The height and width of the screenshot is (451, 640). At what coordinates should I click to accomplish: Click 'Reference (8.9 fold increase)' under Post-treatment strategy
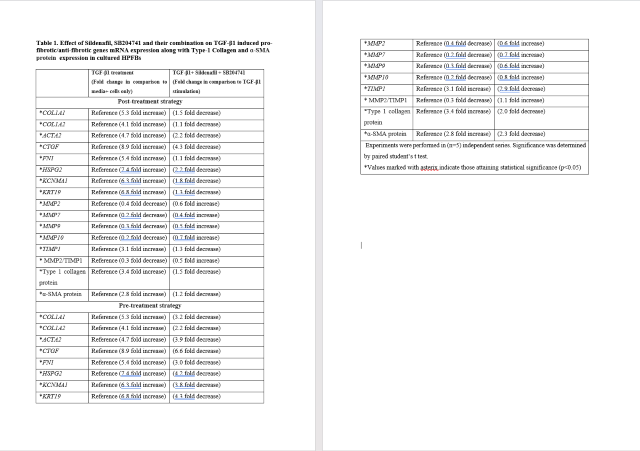129,147
